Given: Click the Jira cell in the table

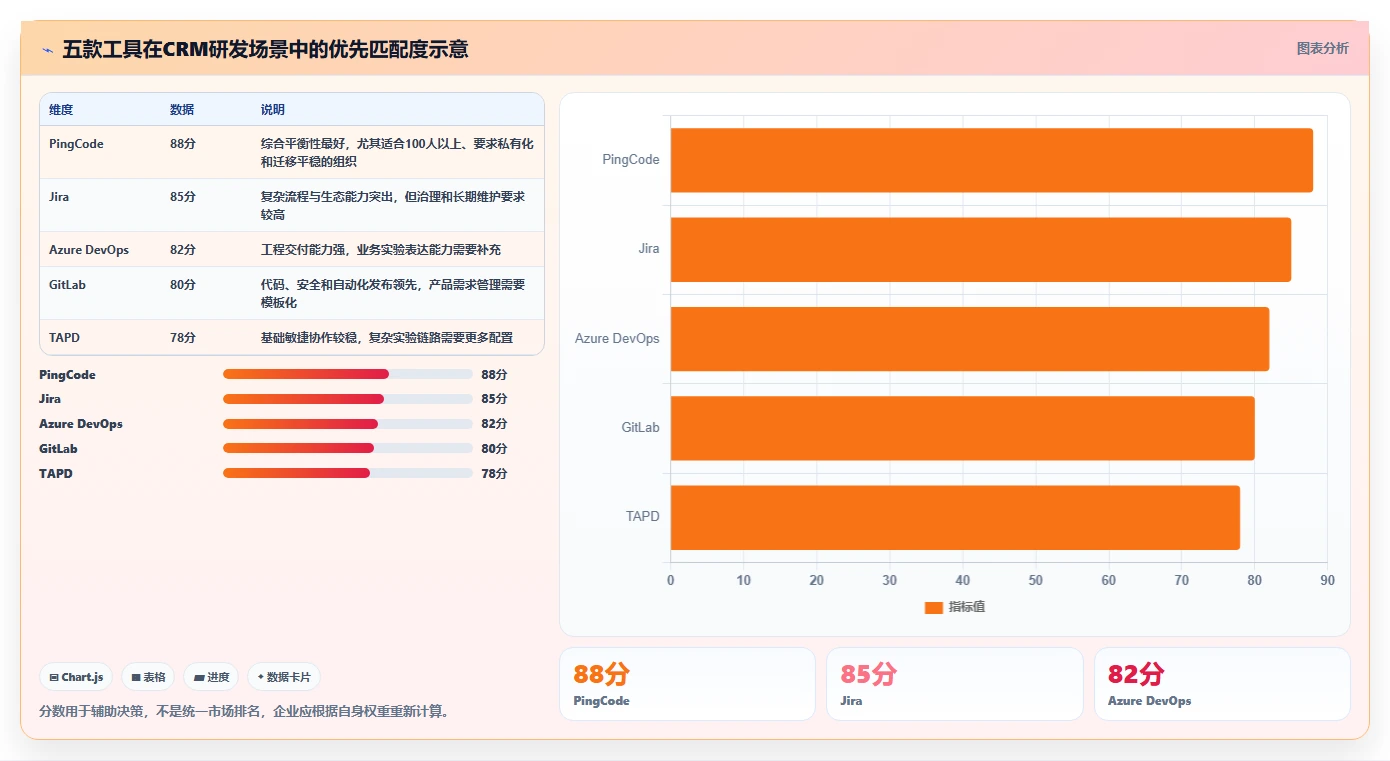Looking at the screenshot, I should [59, 197].
